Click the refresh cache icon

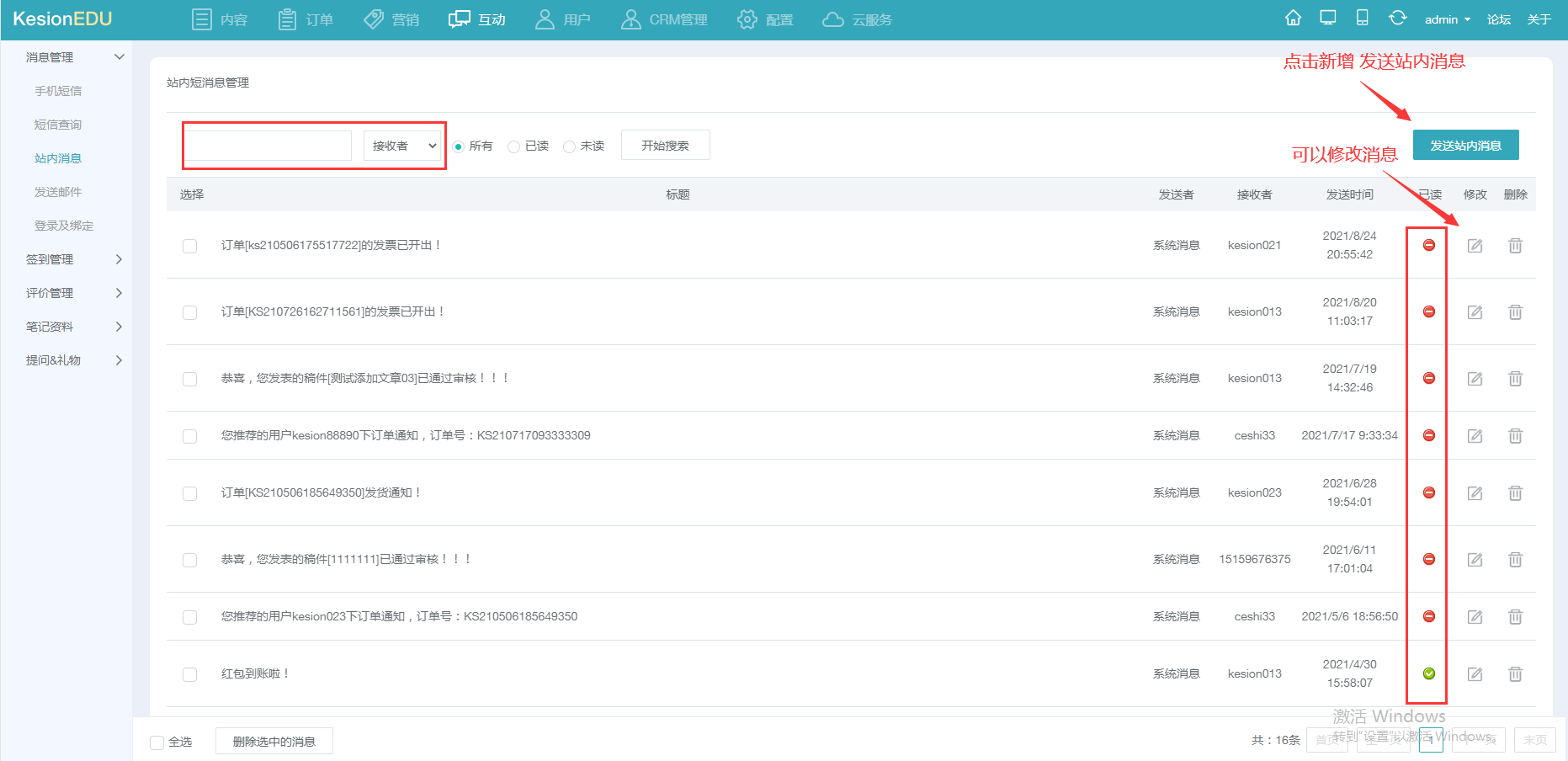(1397, 19)
